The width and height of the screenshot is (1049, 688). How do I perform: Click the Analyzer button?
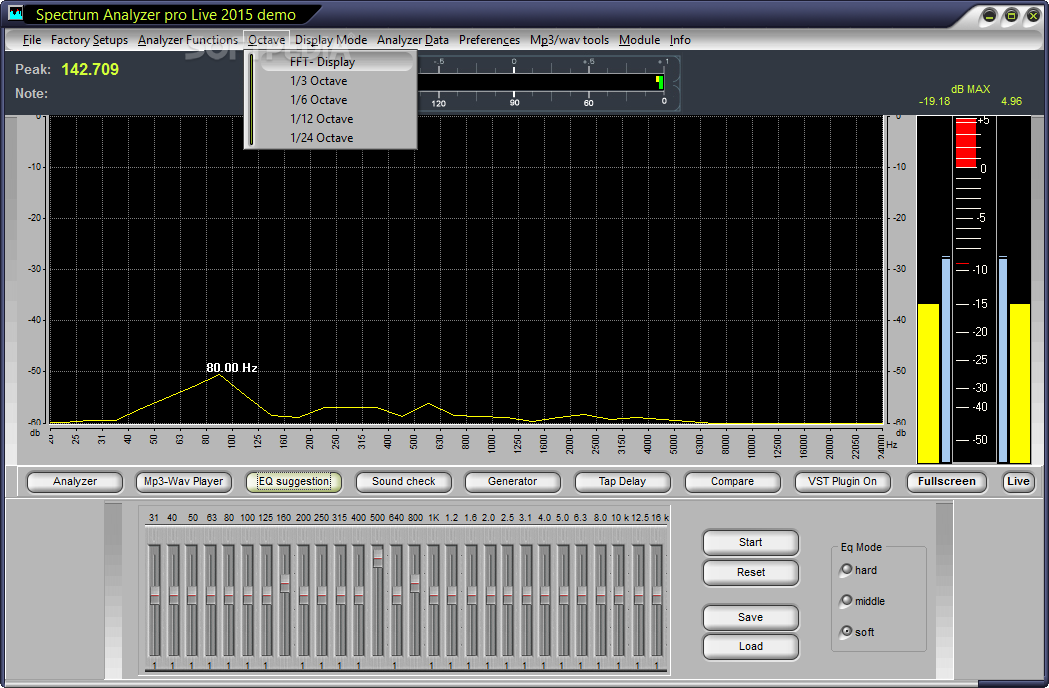75,482
